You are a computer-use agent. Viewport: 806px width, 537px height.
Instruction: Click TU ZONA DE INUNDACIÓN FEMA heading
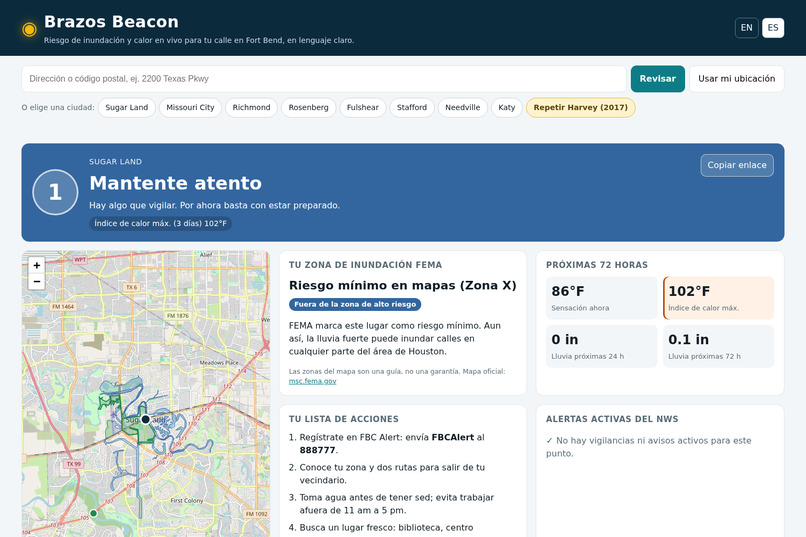pos(365,265)
